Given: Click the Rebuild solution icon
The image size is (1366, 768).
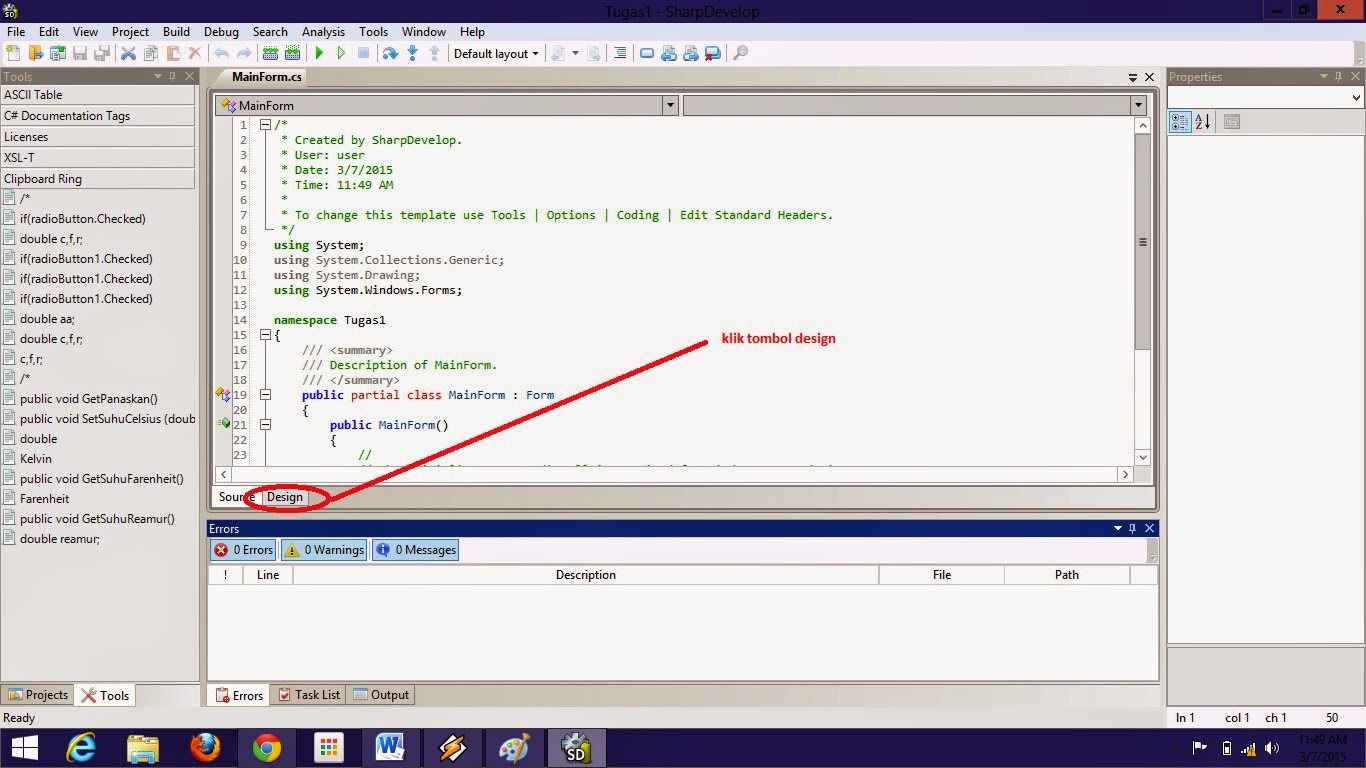Looking at the screenshot, I should (x=292, y=53).
